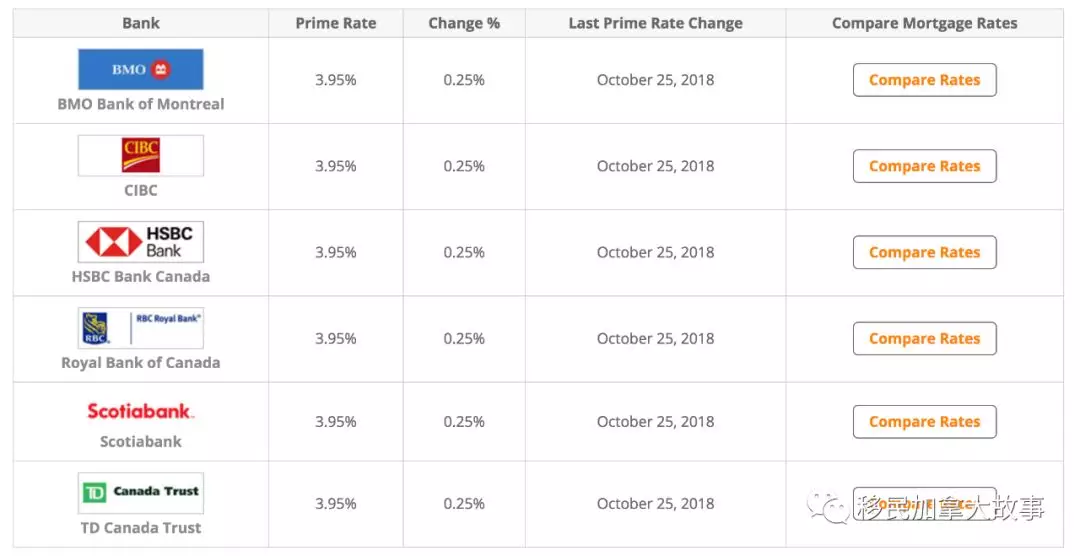This screenshot has height=556, width=1080.
Task: Compare Rates for Royal Bank of Canada
Action: (x=924, y=338)
